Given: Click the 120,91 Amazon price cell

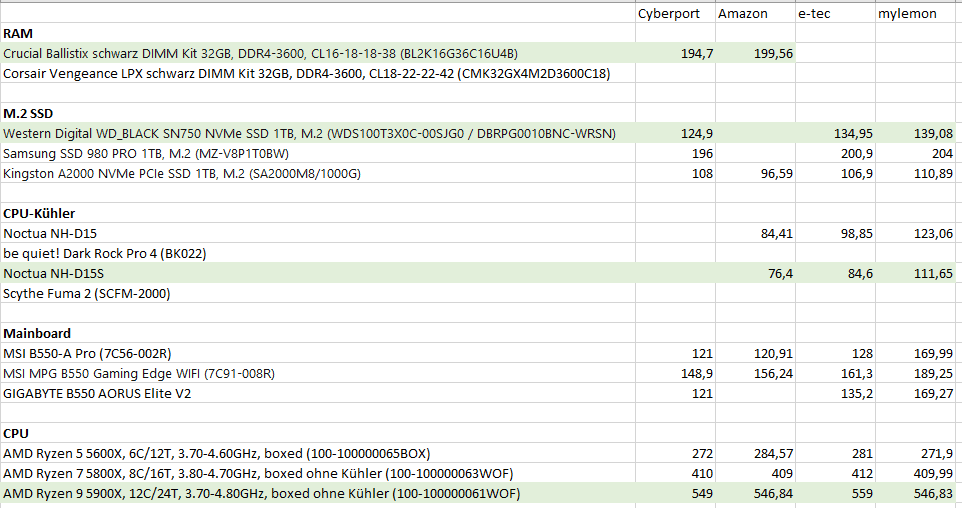Looking at the screenshot, I should (755, 353).
